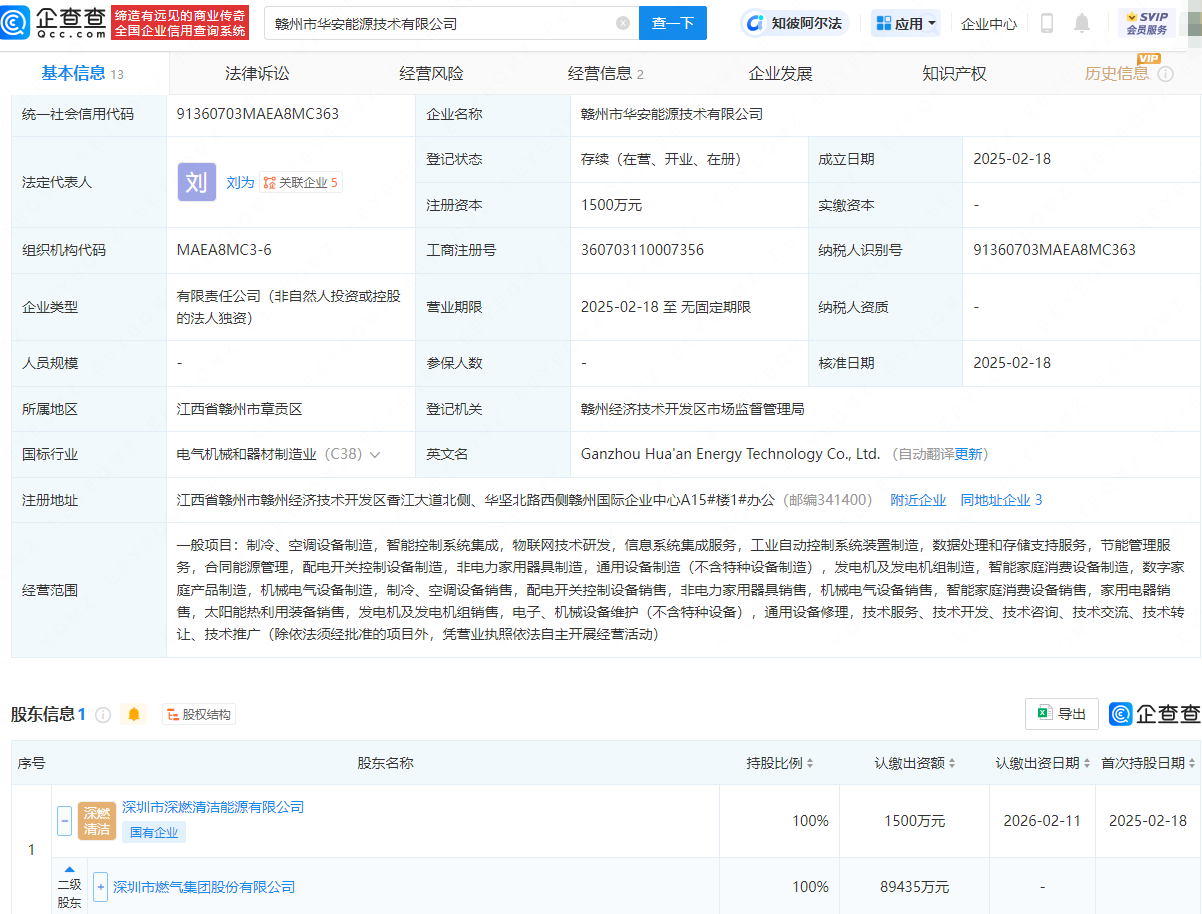Open the mobile app phone icon

pyautogui.click(x=1047, y=23)
